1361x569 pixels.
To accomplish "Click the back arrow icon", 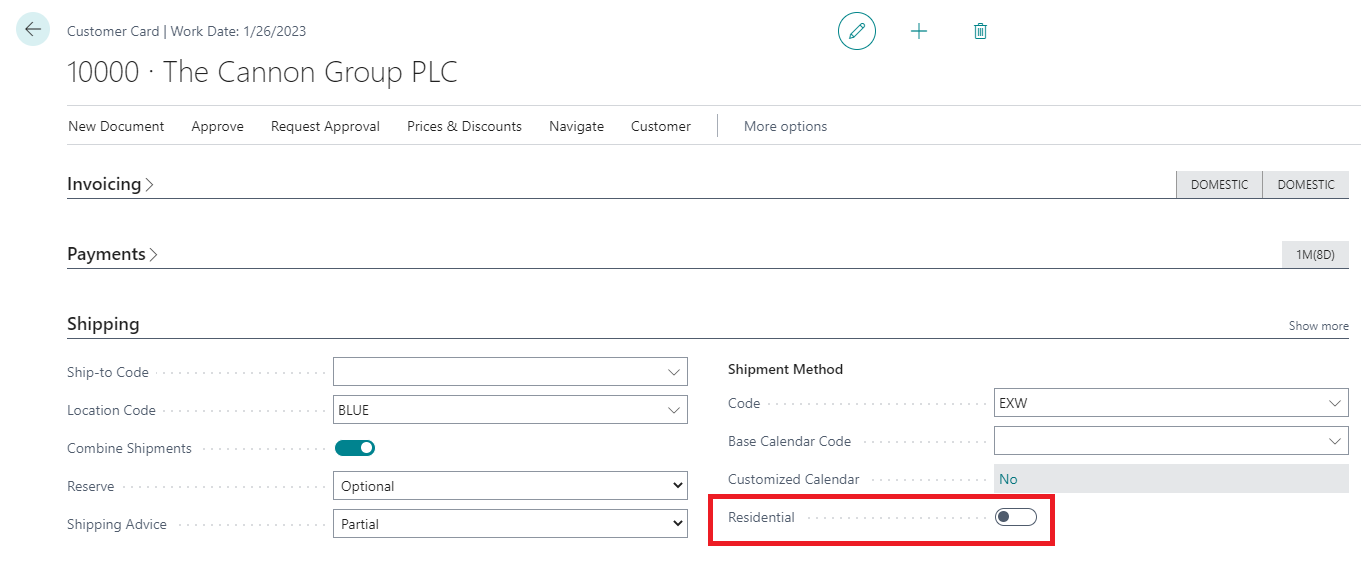I will pos(33,30).
